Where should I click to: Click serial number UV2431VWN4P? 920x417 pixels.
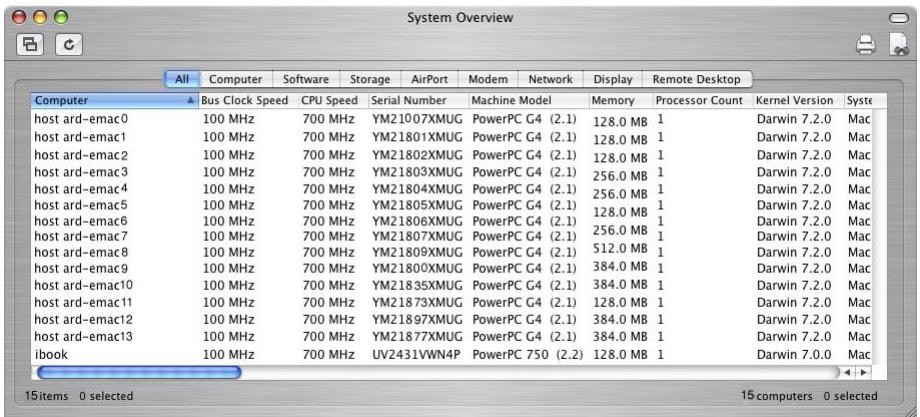[x=417, y=355]
